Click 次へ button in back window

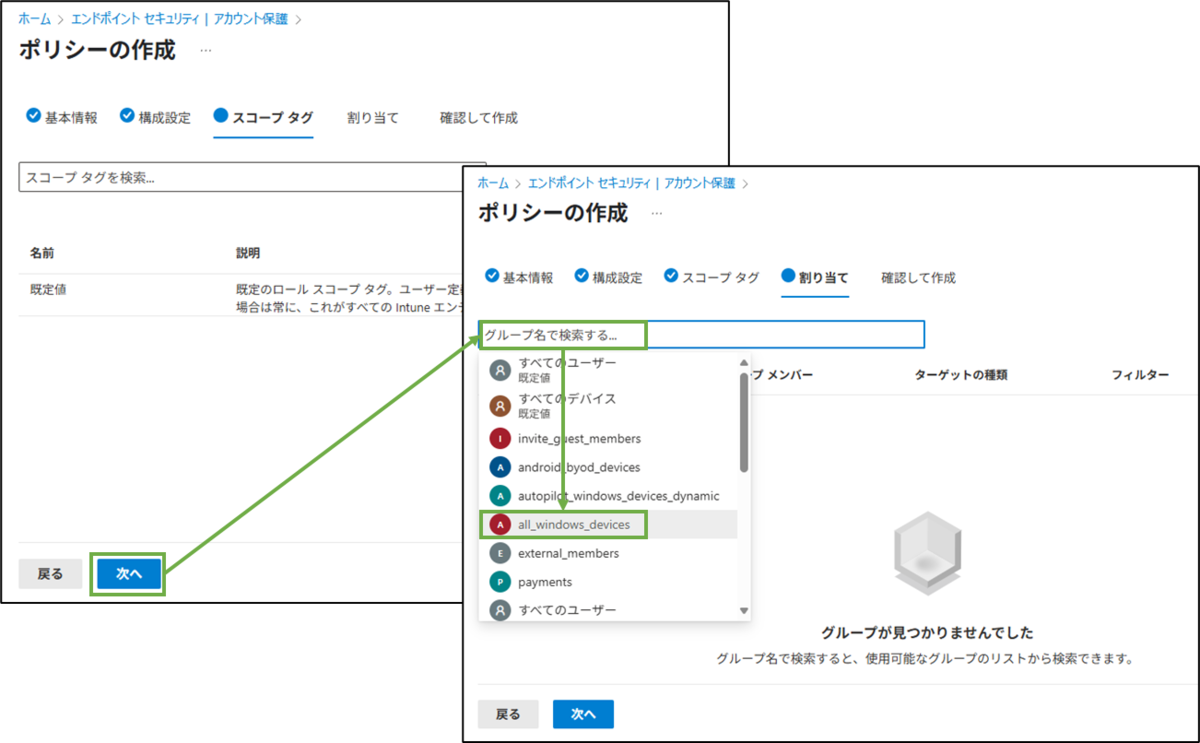tap(128, 574)
